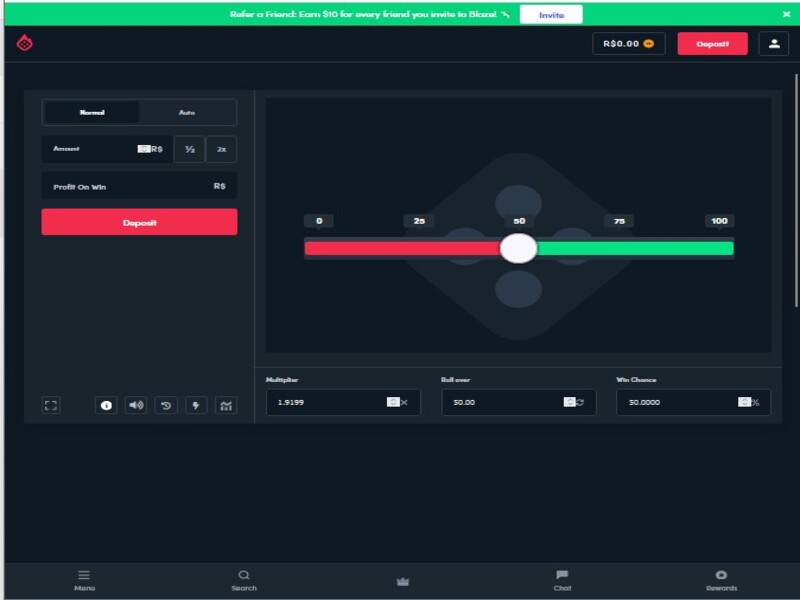This screenshot has height=600, width=800.
Task: Click the Blaze flame logo
Action: click(24, 43)
